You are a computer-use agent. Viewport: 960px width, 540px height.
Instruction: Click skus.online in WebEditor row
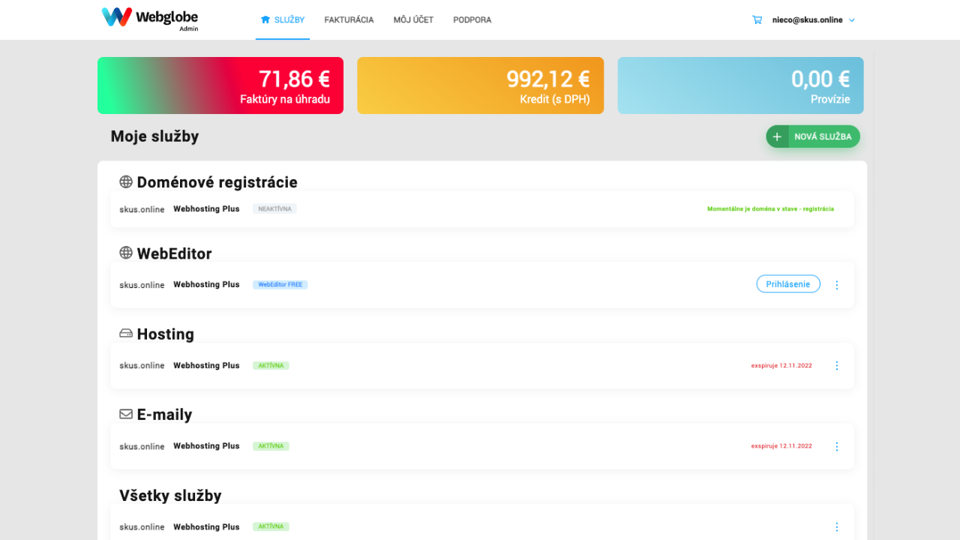pyautogui.click(x=141, y=285)
